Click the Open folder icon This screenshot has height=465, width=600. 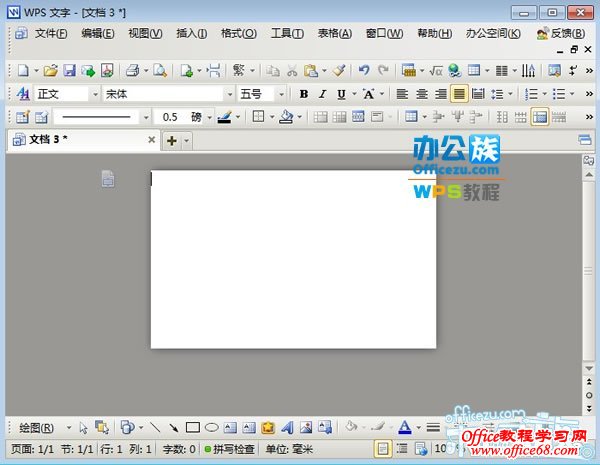(x=51, y=71)
